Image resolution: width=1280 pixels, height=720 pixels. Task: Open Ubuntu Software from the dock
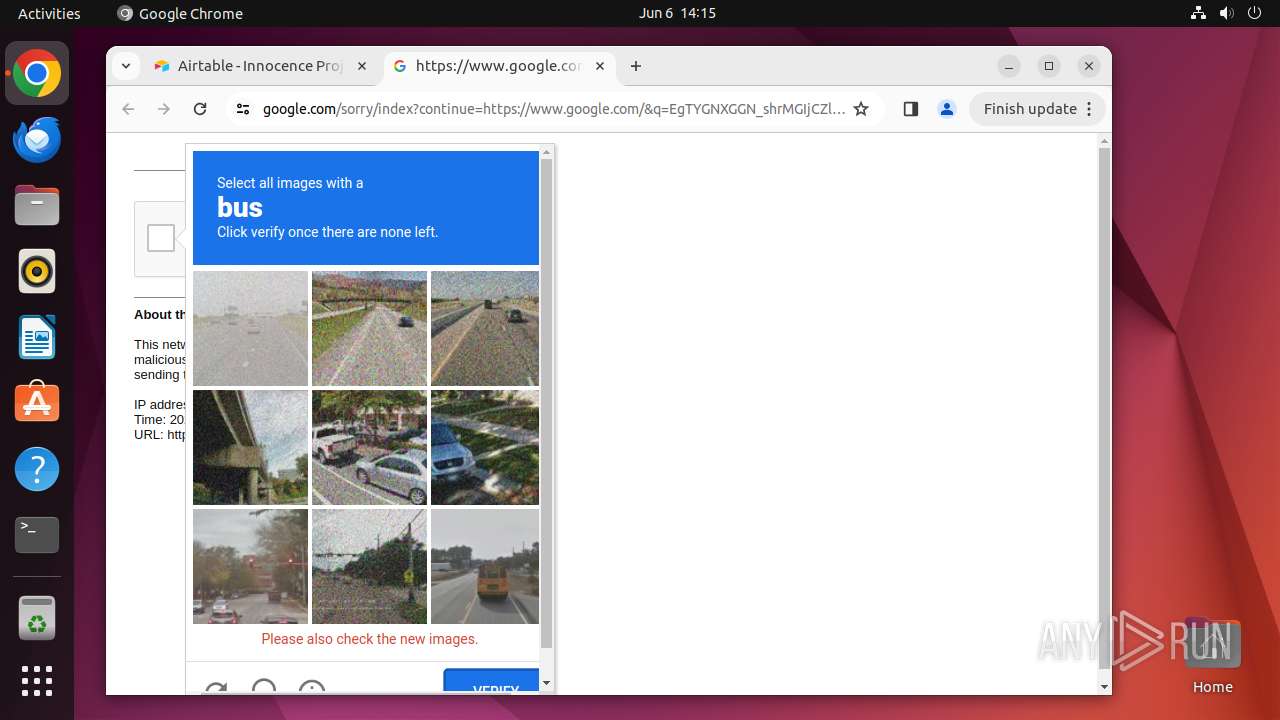tap(37, 402)
